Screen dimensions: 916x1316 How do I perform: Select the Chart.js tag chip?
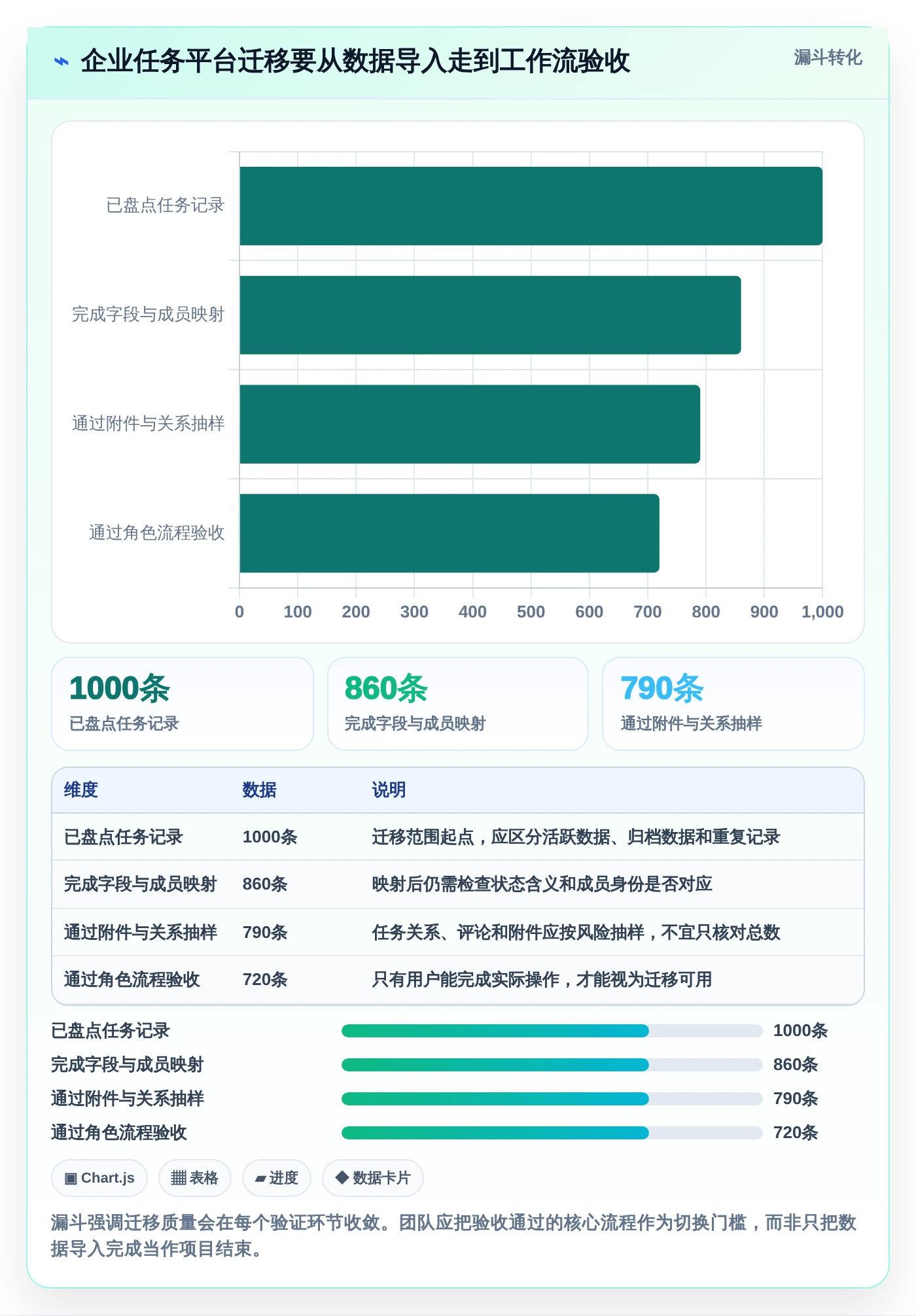click(99, 1178)
